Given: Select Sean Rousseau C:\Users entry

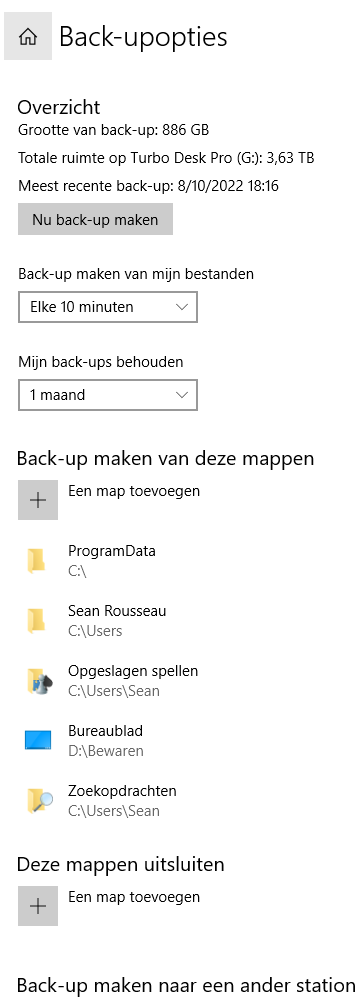Looking at the screenshot, I should [181, 621].
